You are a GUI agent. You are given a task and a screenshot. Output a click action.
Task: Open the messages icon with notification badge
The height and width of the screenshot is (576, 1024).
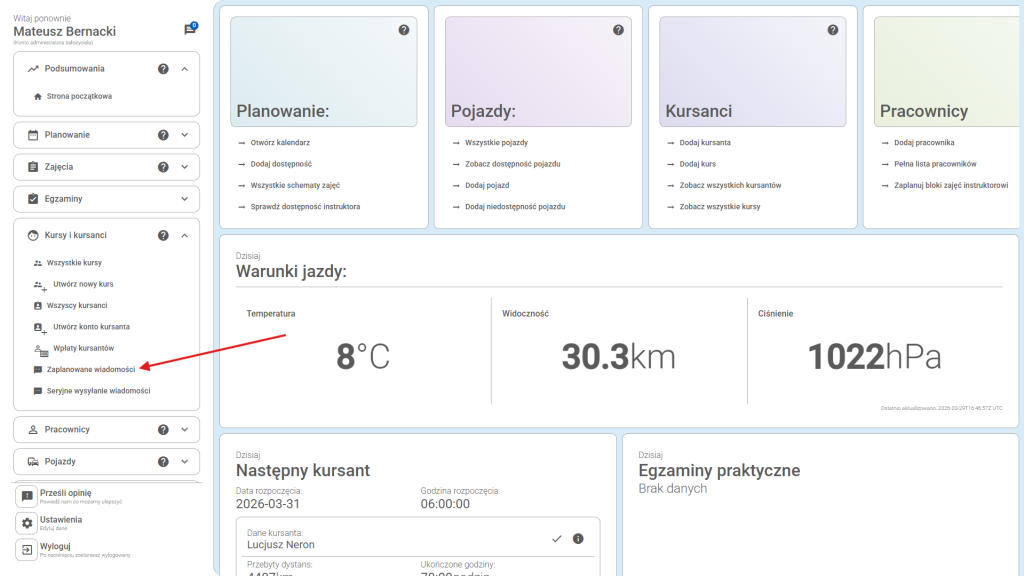pyautogui.click(x=189, y=30)
